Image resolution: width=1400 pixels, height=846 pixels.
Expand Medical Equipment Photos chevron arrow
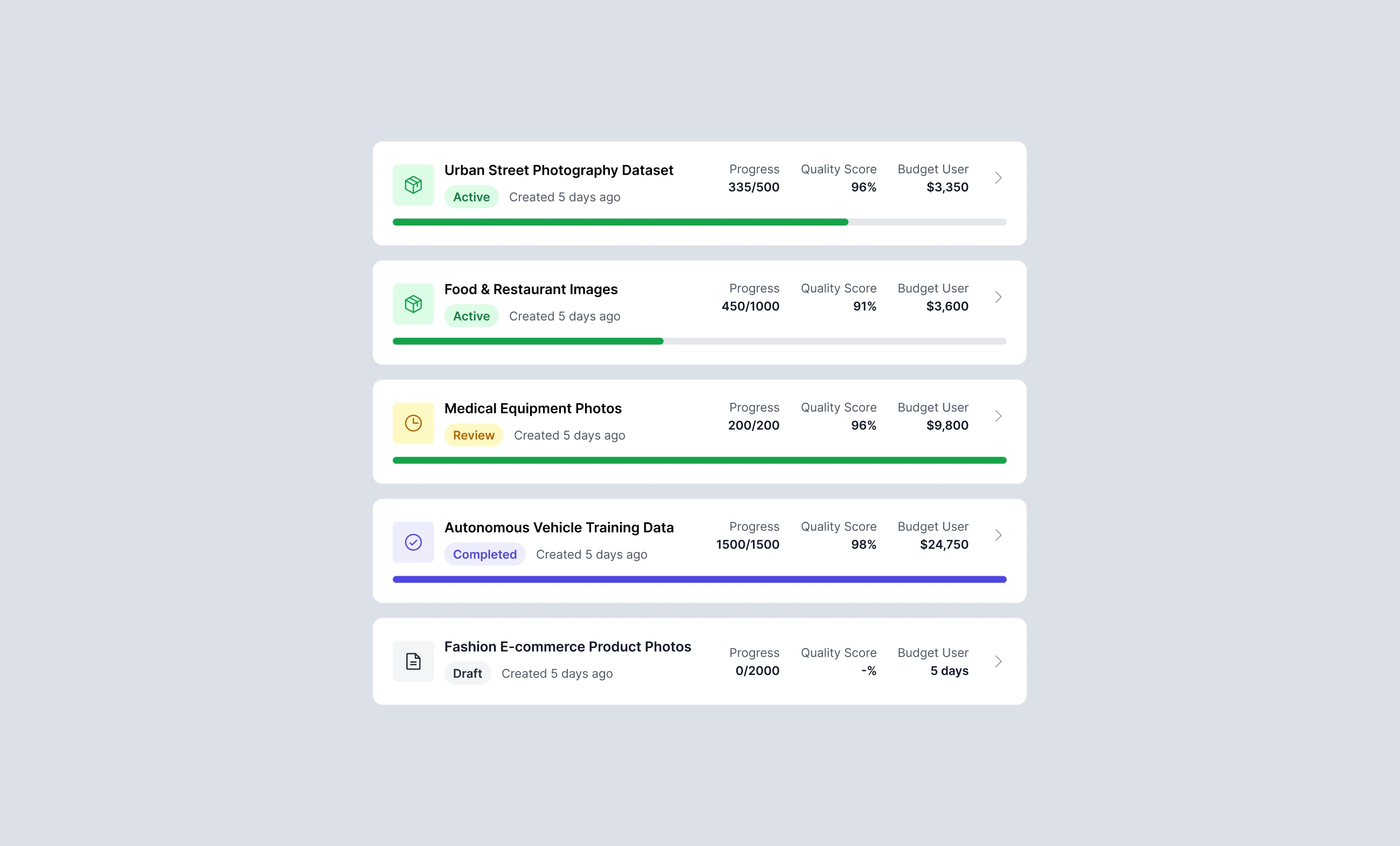(998, 416)
